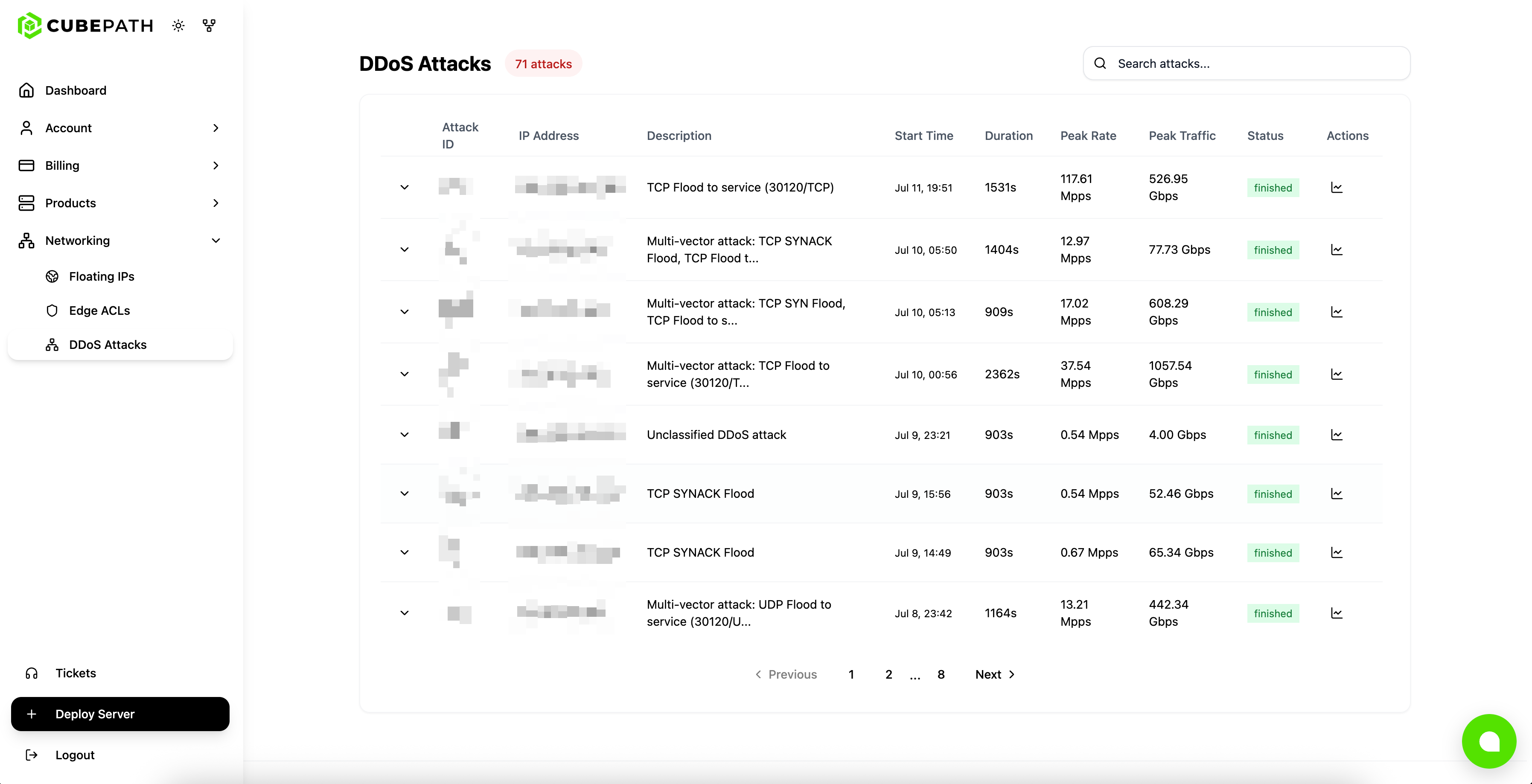The height and width of the screenshot is (784, 1532).
Task: Click the network status toggle icon beside theme switch
Action: point(208,25)
